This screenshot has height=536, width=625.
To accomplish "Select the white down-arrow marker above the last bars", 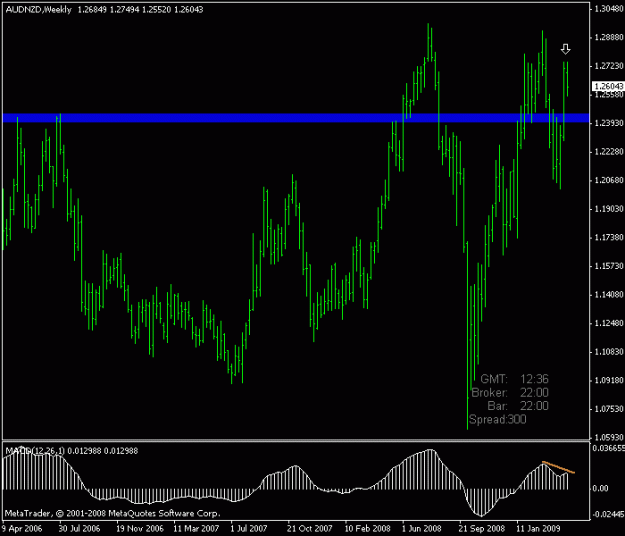I will click(x=565, y=49).
